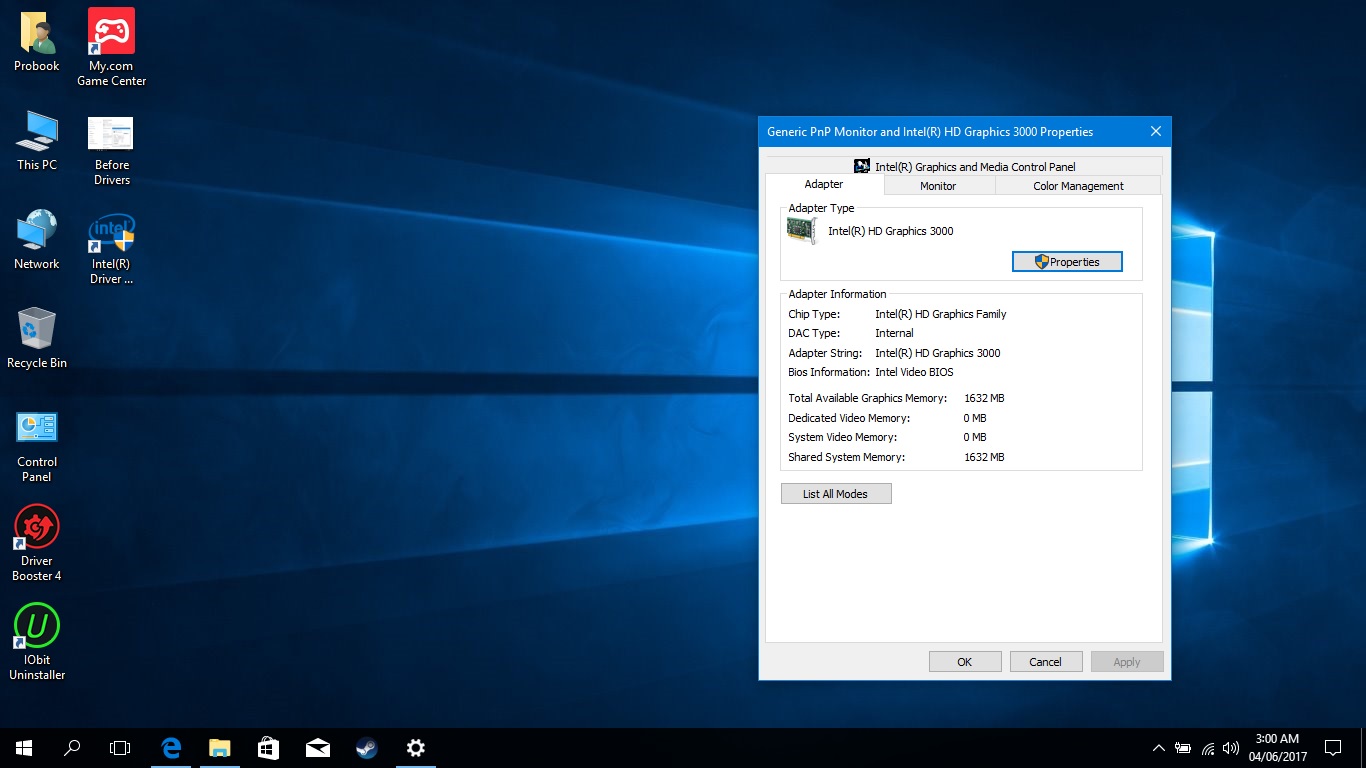Click the List All Modes button

click(x=836, y=494)
